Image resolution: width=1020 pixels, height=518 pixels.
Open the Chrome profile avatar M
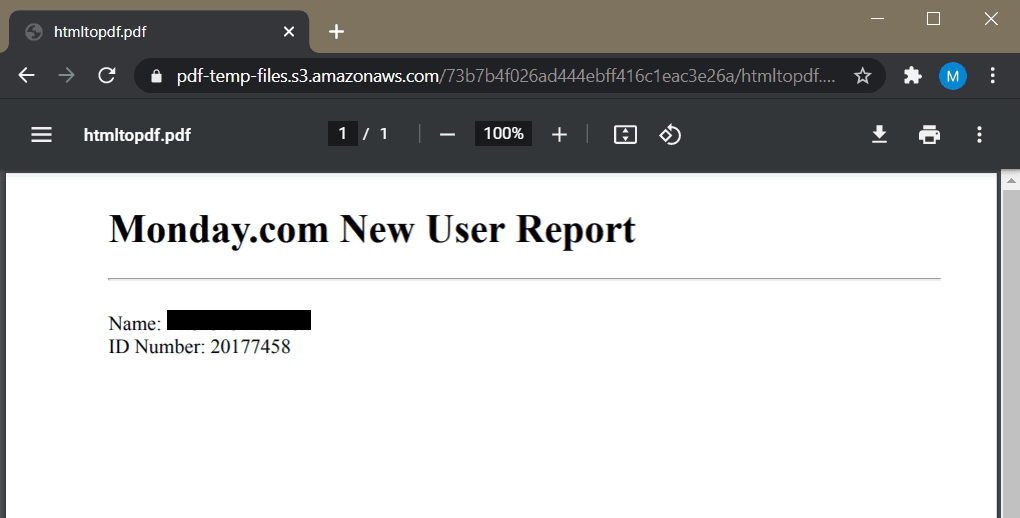point(952,76)
